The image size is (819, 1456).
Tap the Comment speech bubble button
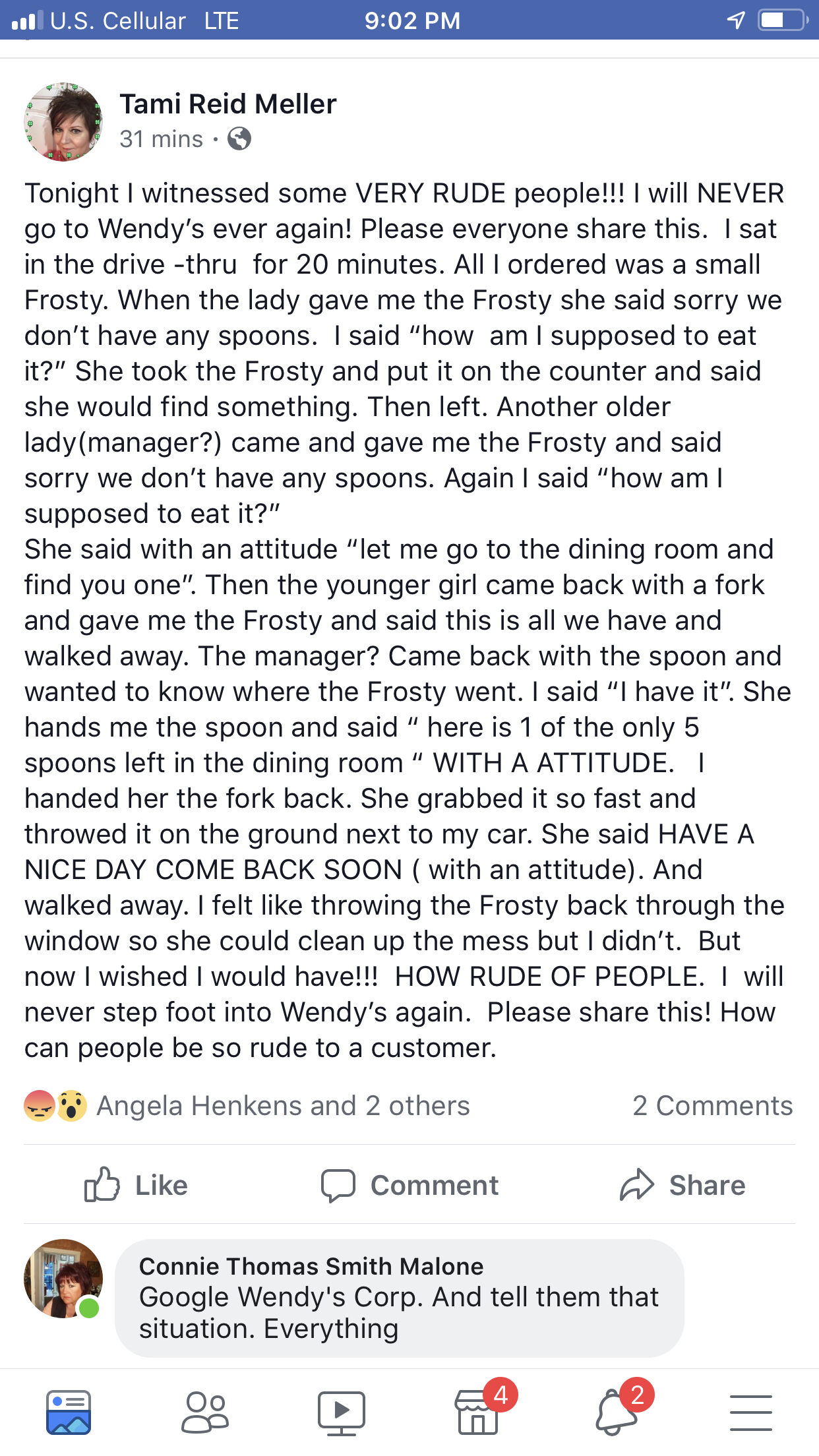coord(409,1185)
